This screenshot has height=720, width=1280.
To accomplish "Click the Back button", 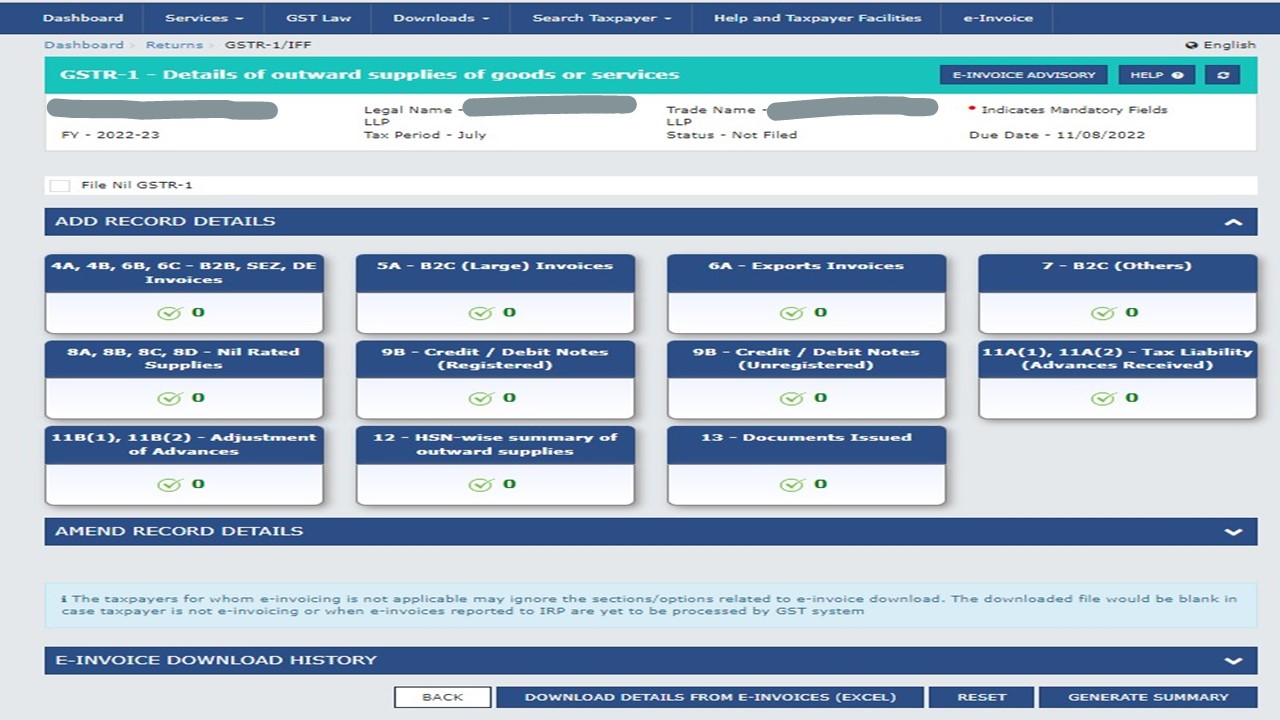I will (442, 697).
